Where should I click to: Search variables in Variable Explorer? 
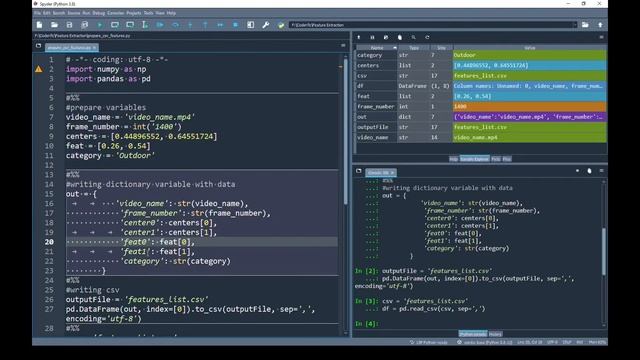413,37
